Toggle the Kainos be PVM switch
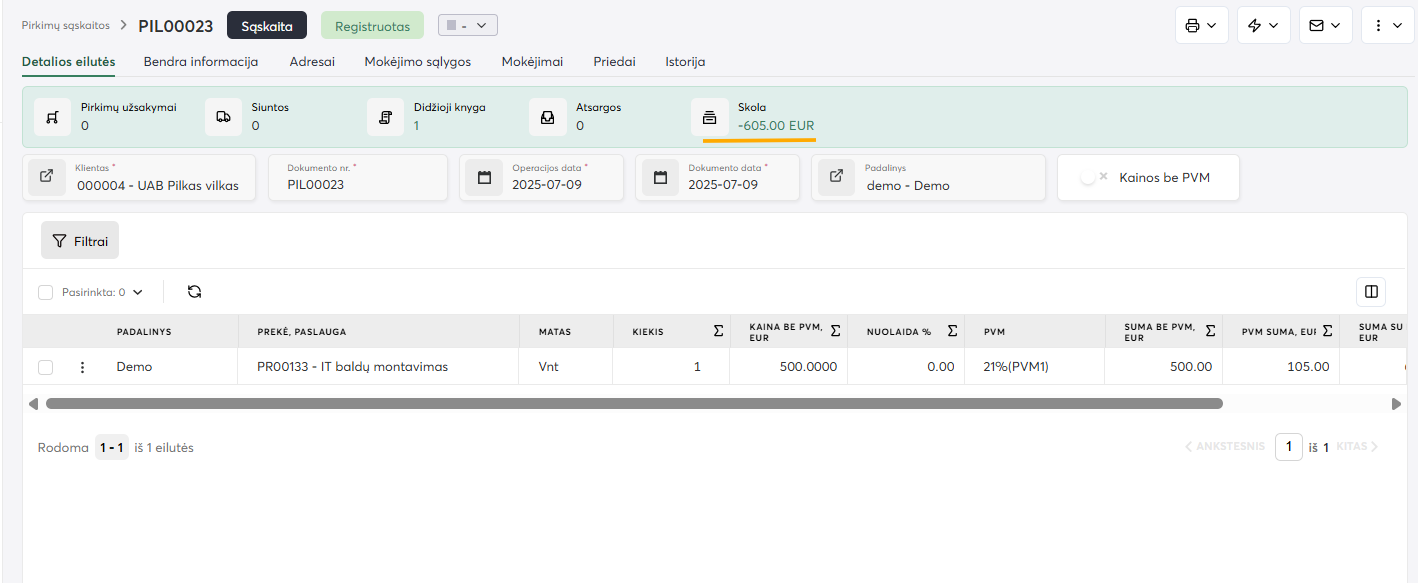1418x583 pixels. [x=1094, y=177]
